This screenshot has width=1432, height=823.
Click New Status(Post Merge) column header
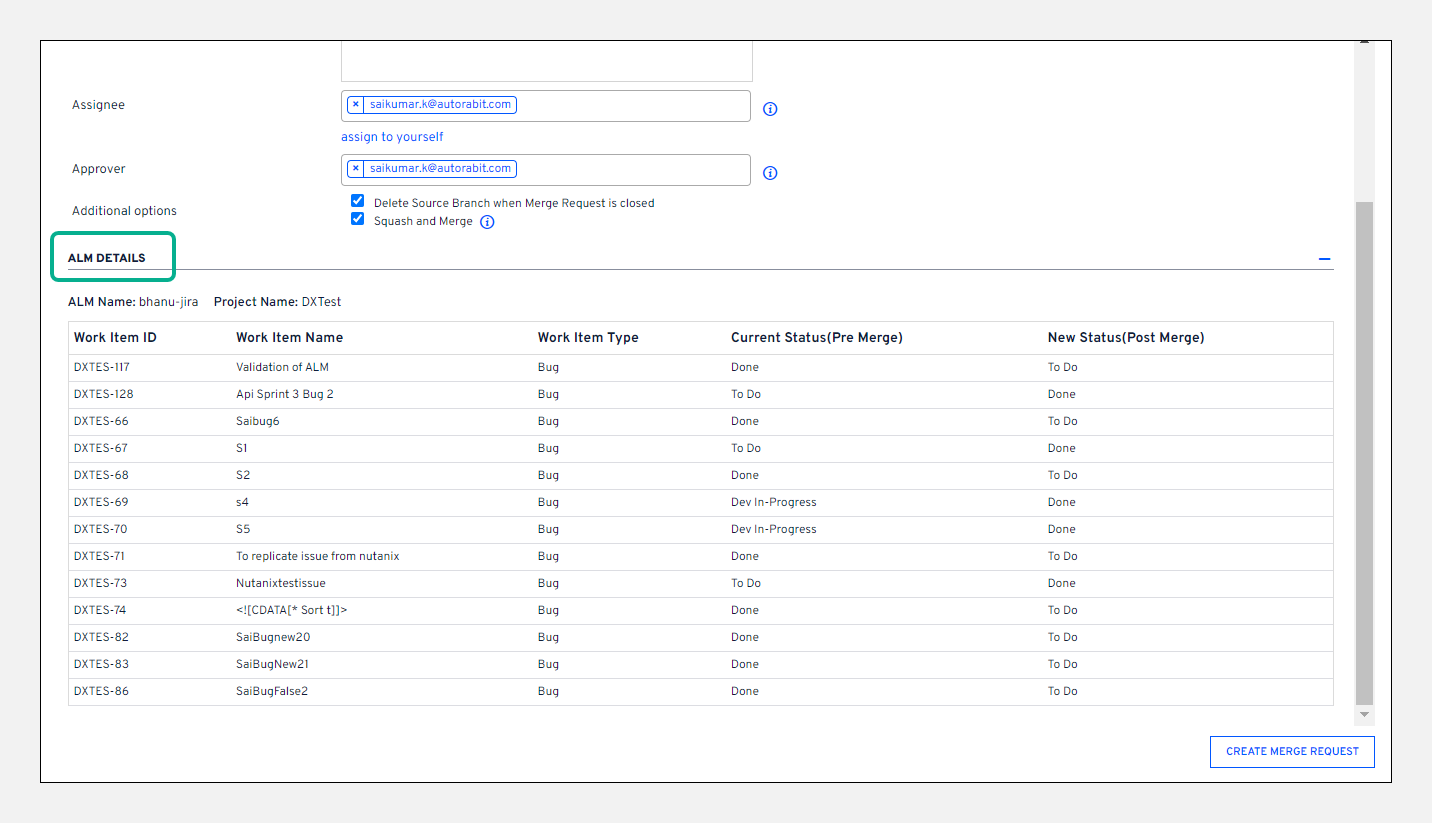pos(1125,338)
